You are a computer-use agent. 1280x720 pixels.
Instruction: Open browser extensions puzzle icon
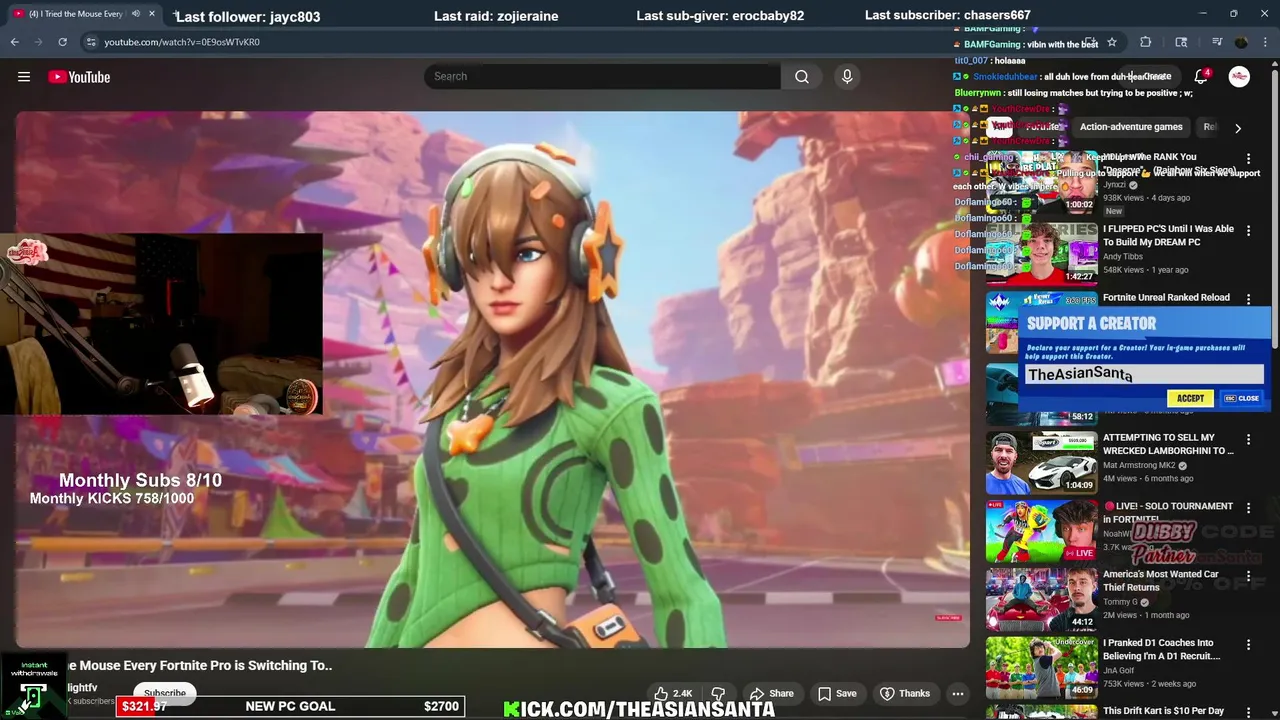coord(1146,42)
